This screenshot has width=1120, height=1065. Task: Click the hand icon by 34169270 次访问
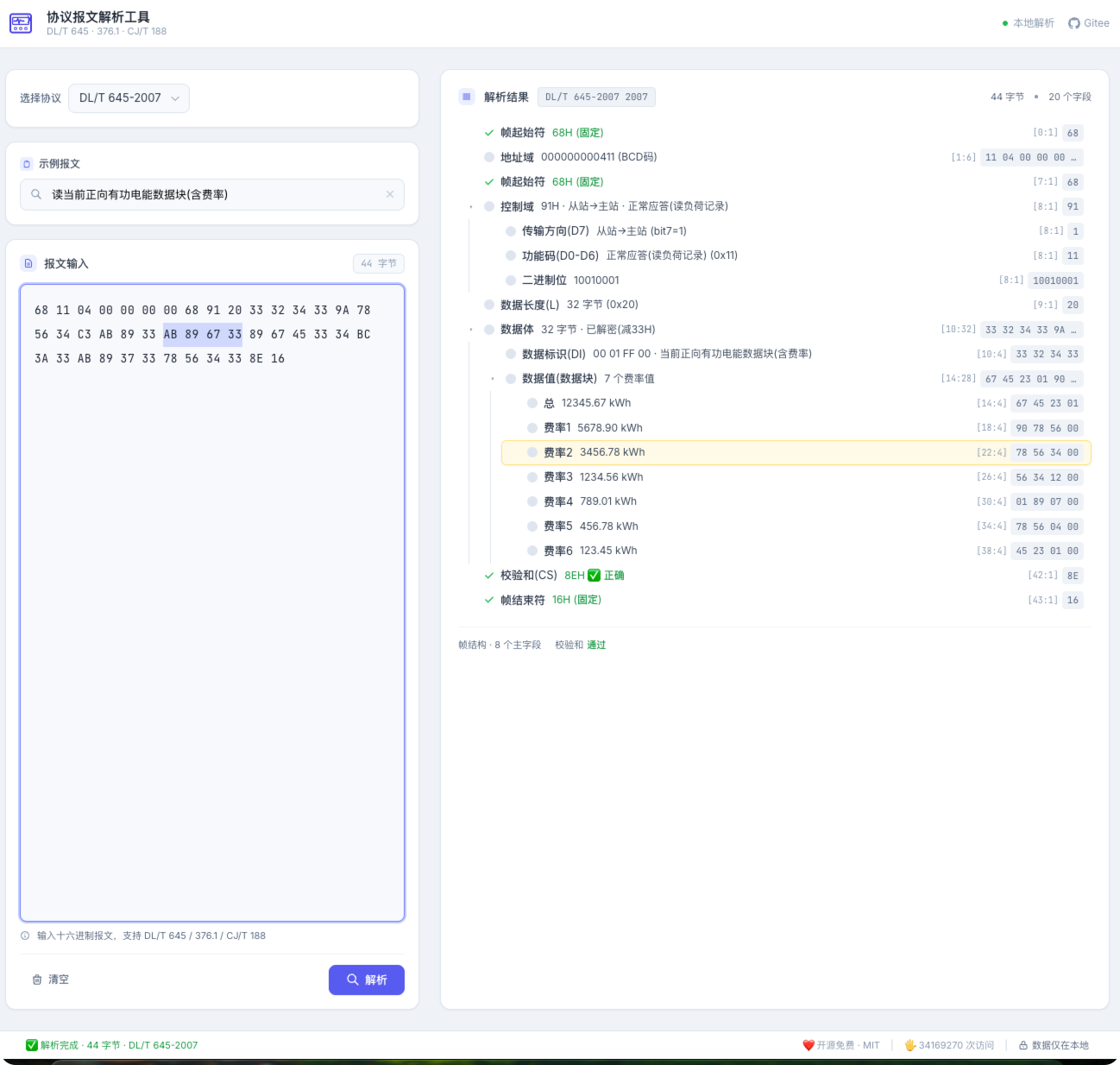click(910, 1045)
